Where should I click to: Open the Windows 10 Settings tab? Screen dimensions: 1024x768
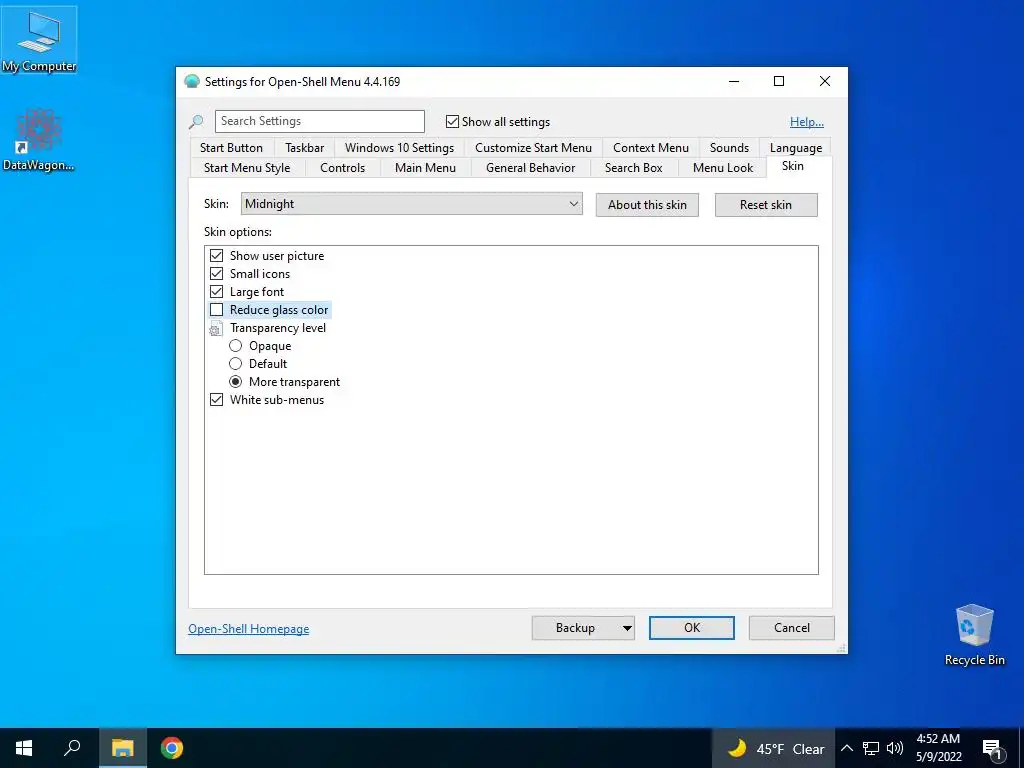point(399,148)
